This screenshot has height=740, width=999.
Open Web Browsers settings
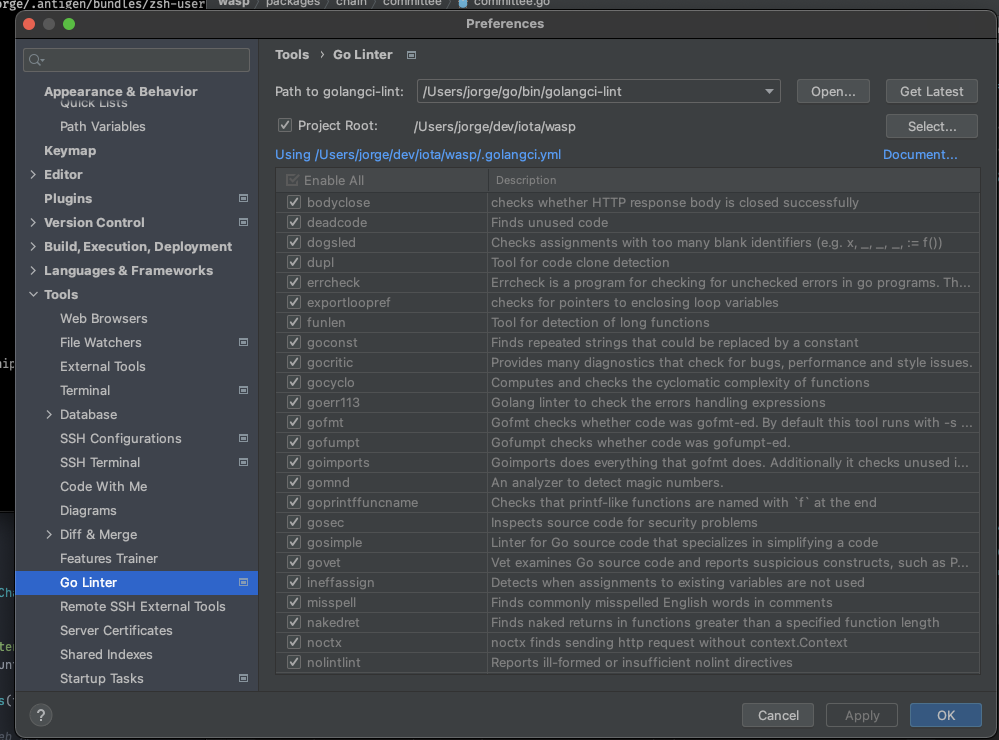(x=104, y=318)
